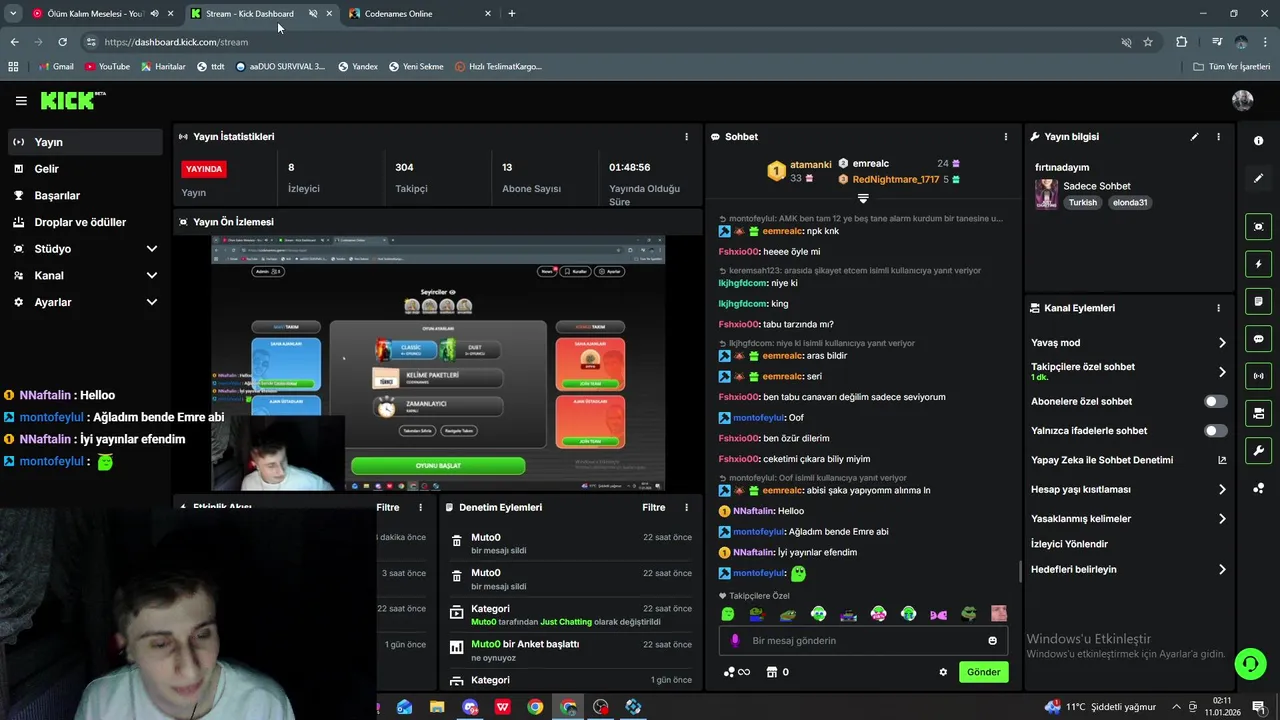Click the info icon in right sidebar
This screenshot has width=1280, height=720.
point(1258,141)
